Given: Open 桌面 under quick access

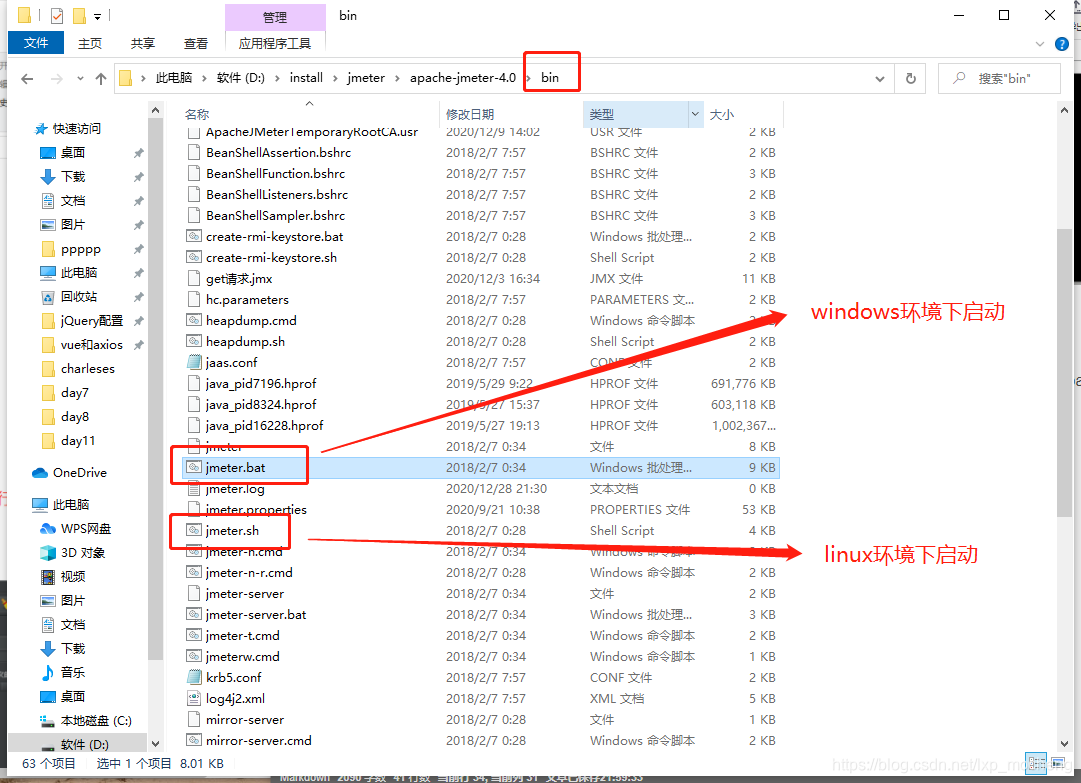Looking at the screenshot, I should coord(72,153).
